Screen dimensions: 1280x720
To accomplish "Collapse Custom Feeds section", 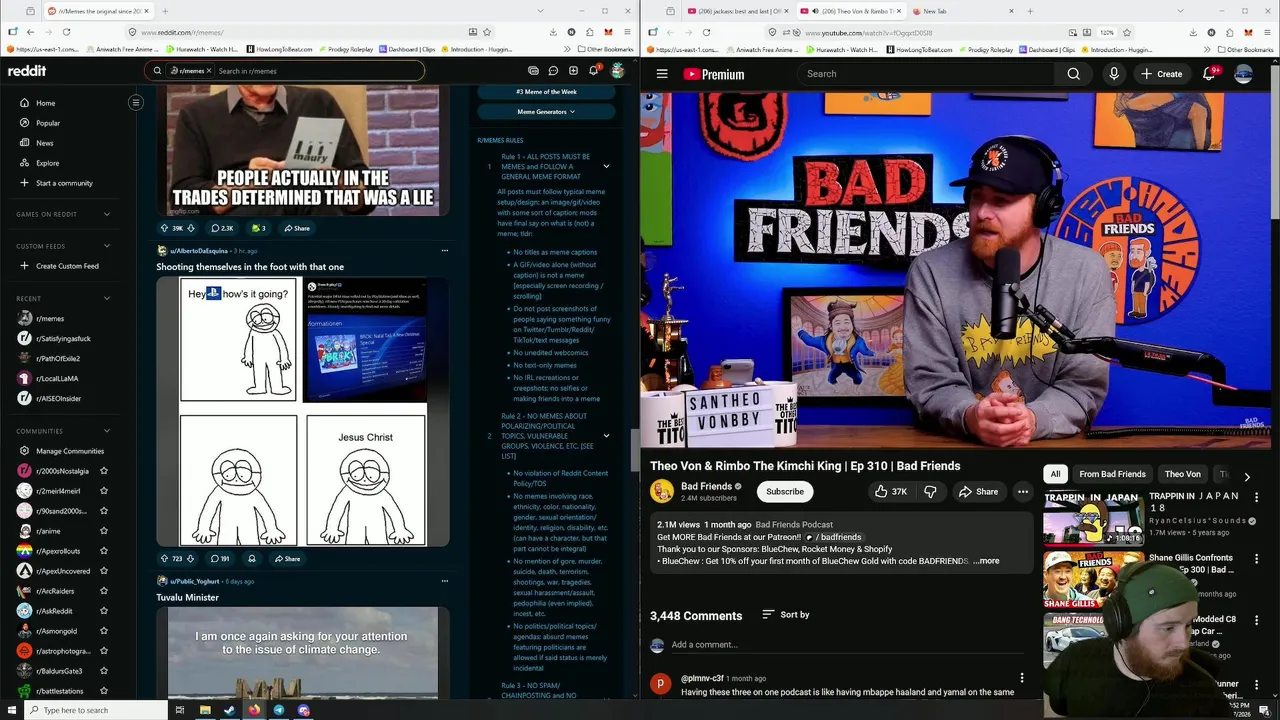I will click(107, 246).
